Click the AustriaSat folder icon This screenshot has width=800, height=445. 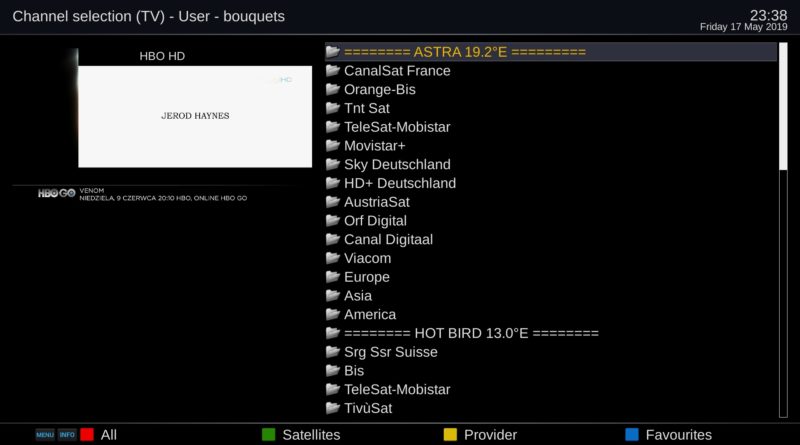tap(333, 202)
